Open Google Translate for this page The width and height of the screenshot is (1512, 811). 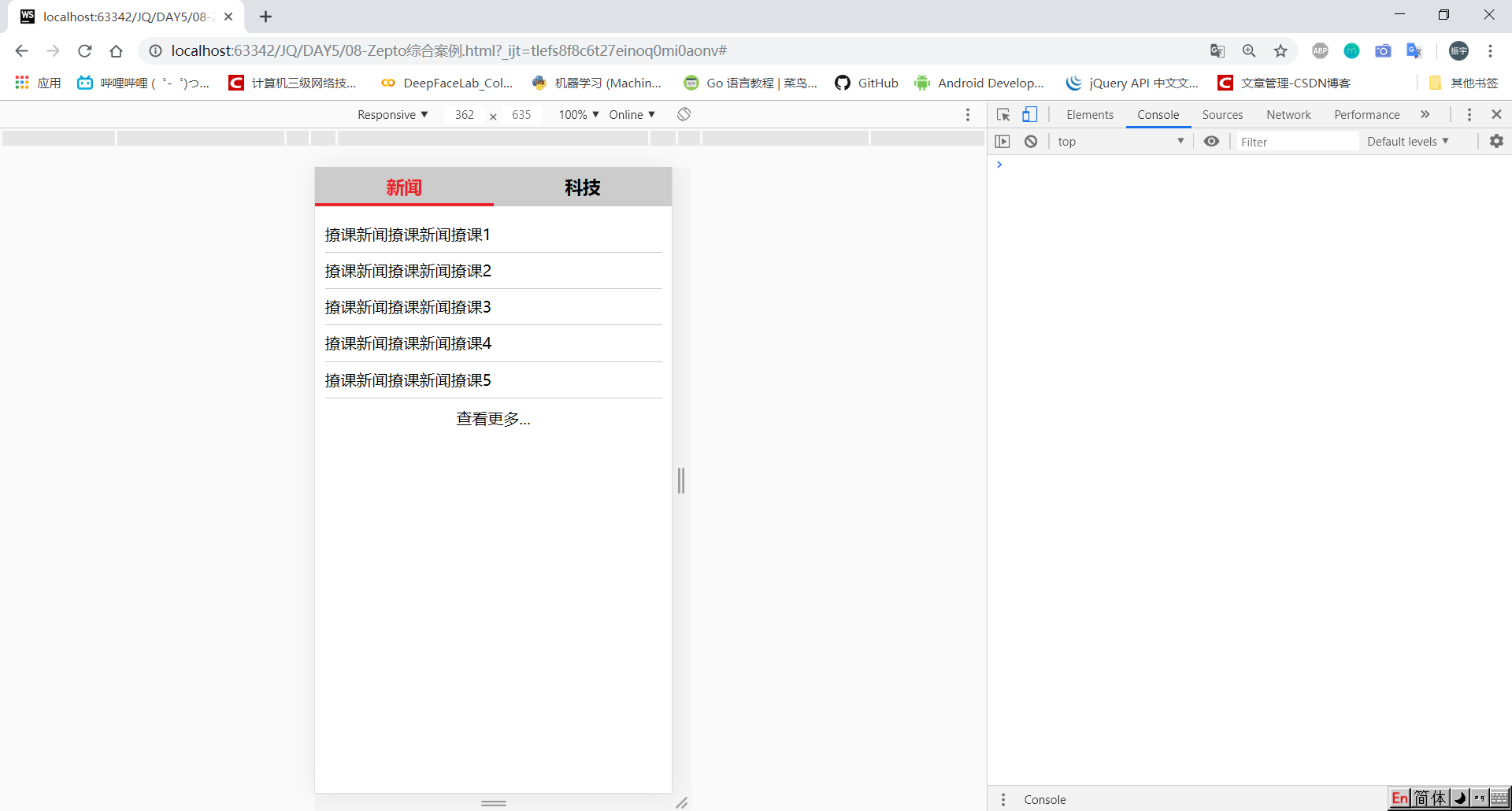point(1217,50)
